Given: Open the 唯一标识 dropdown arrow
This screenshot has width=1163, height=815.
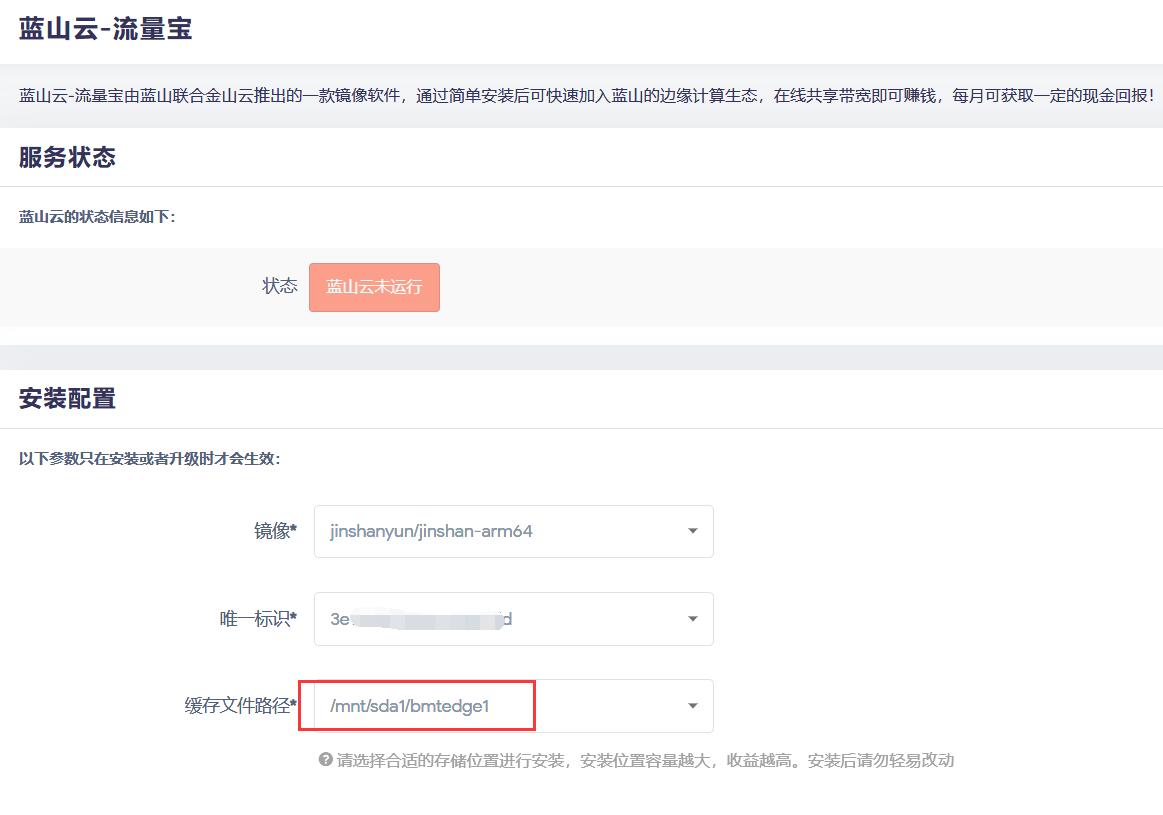Looking at the screenshot, I should 693,618.
